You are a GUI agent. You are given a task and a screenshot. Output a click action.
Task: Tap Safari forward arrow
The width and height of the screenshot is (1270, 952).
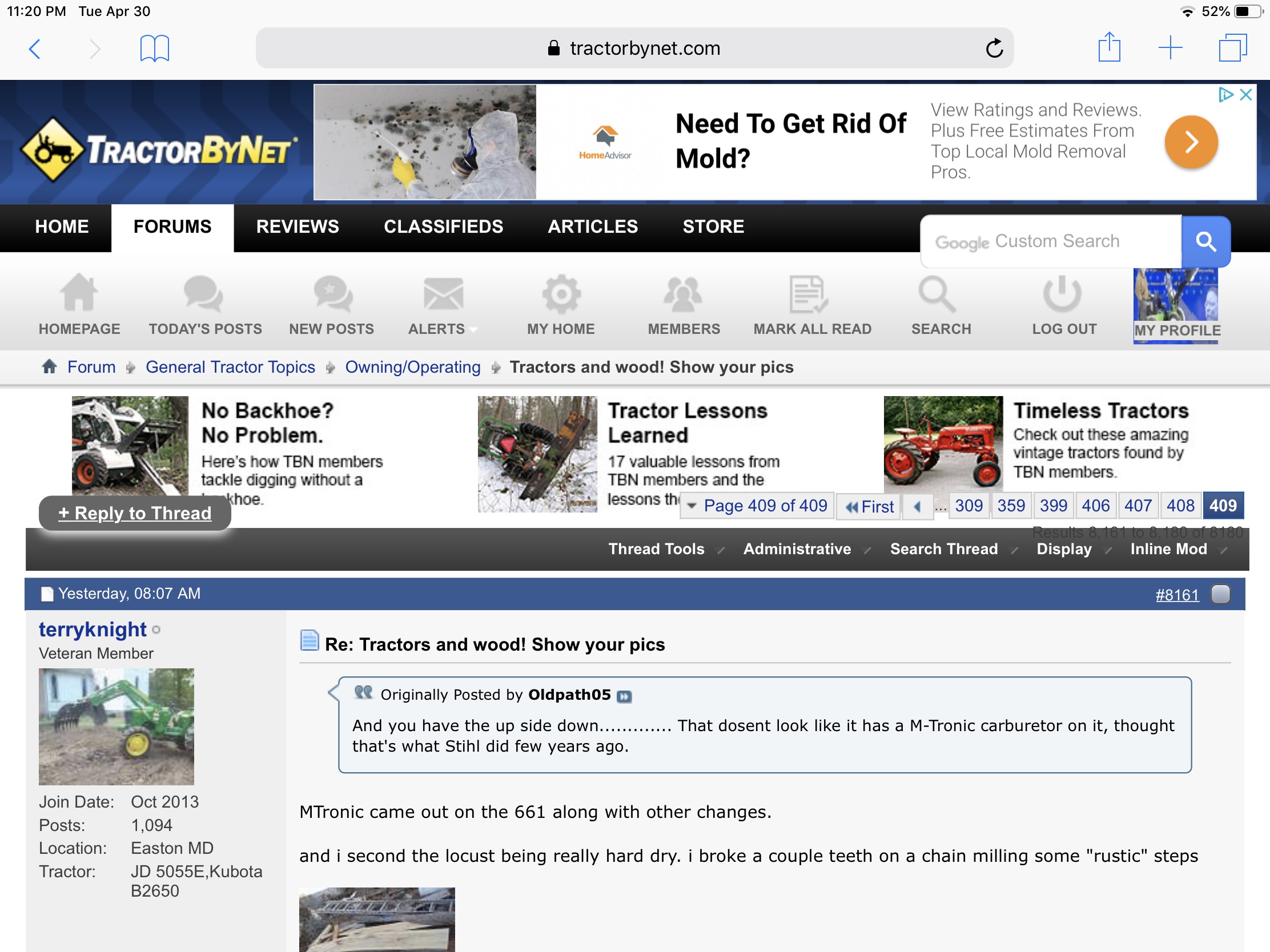point(95,48)
